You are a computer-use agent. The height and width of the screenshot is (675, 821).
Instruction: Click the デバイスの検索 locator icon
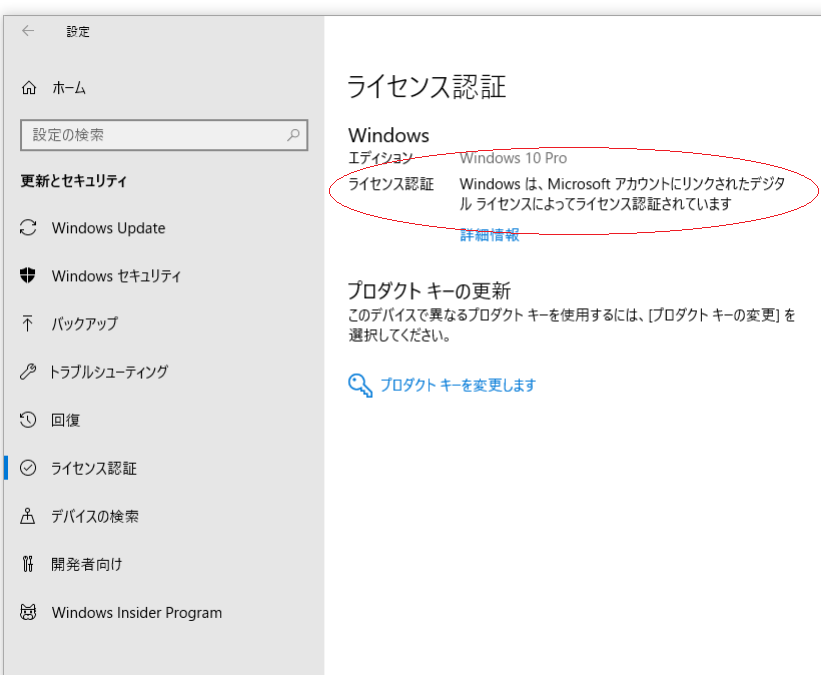(x=28, y=516)
